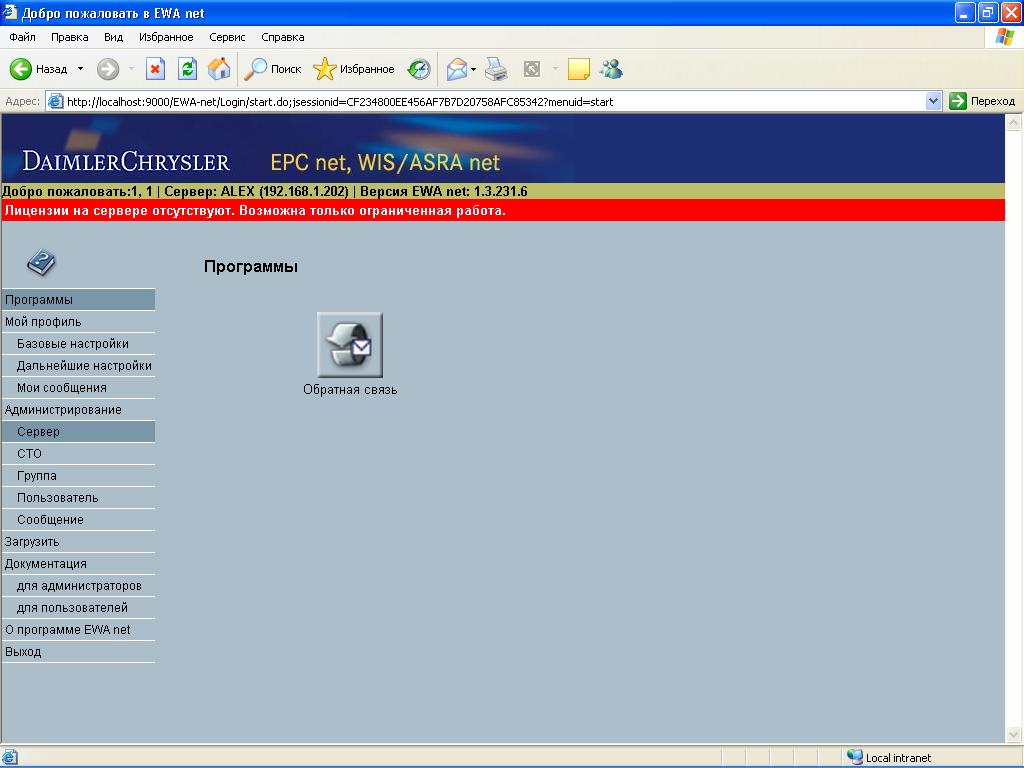Click the Forward arrow button
The width and height of the screenshot is (1024, 768).
[x=108, y=69]
